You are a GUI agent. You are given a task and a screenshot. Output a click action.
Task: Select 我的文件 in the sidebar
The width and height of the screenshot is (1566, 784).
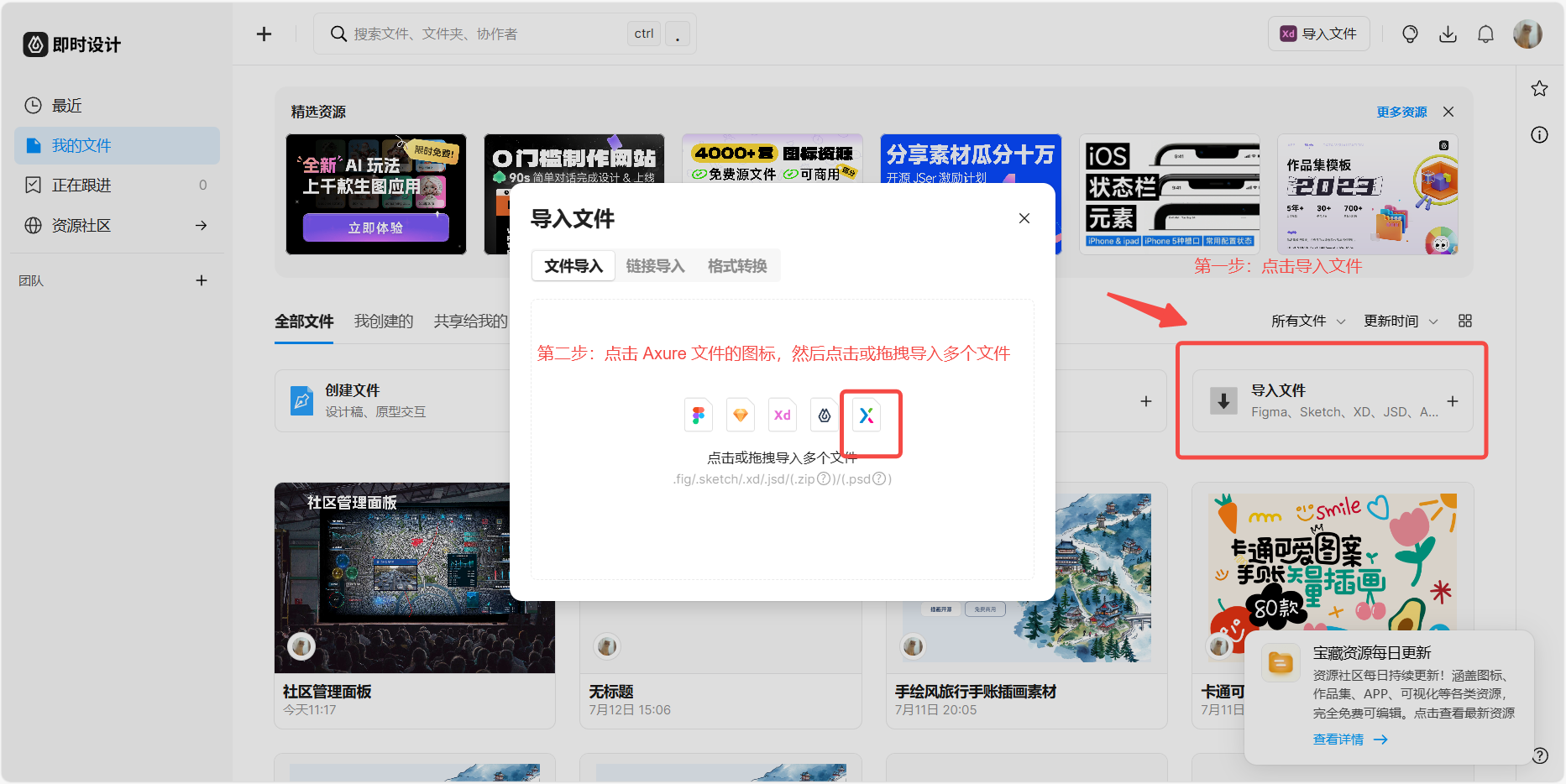click(117, 145)
